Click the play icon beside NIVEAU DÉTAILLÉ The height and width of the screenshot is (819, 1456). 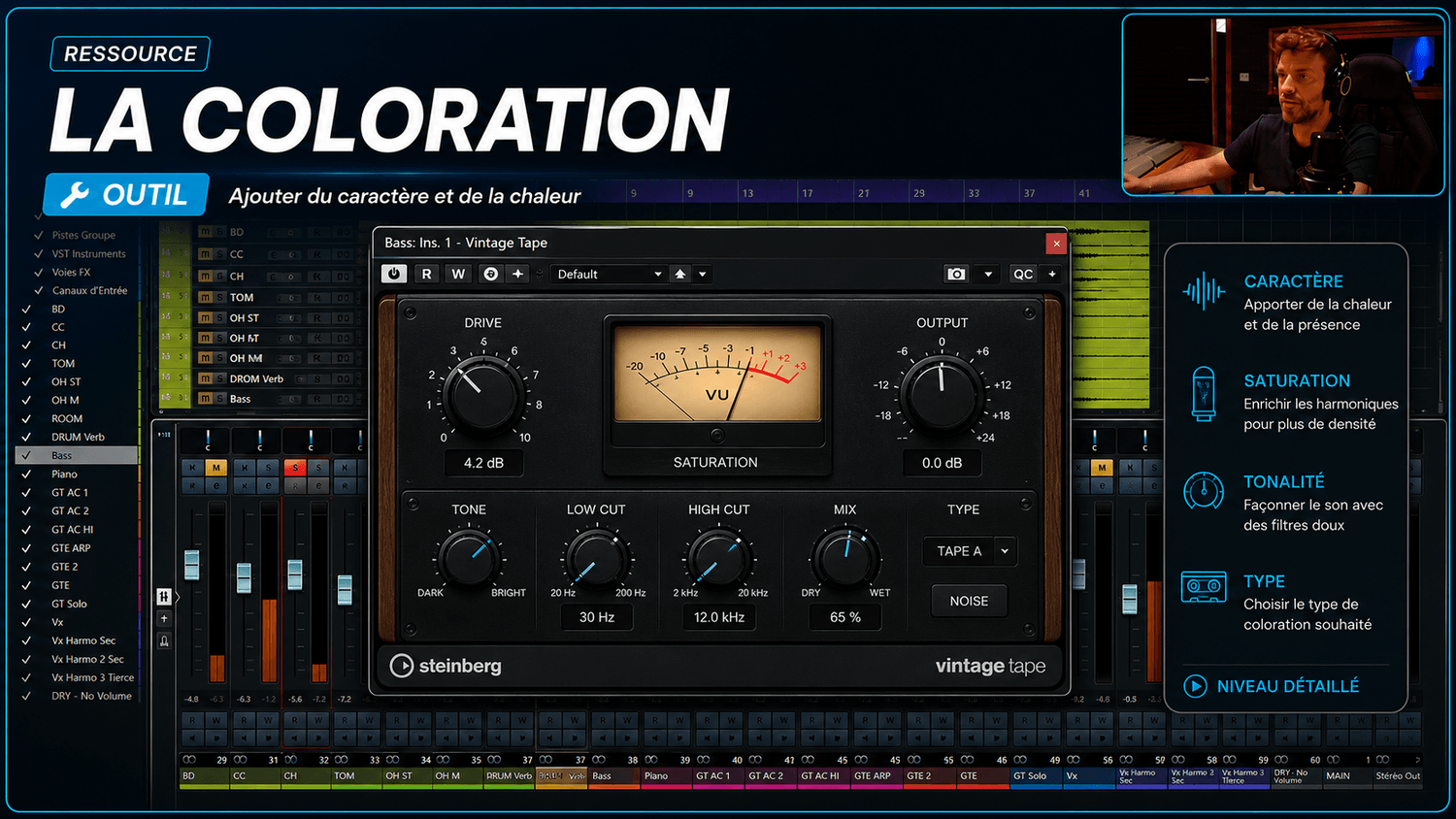pyautogui.click(x=1195, y=686)
